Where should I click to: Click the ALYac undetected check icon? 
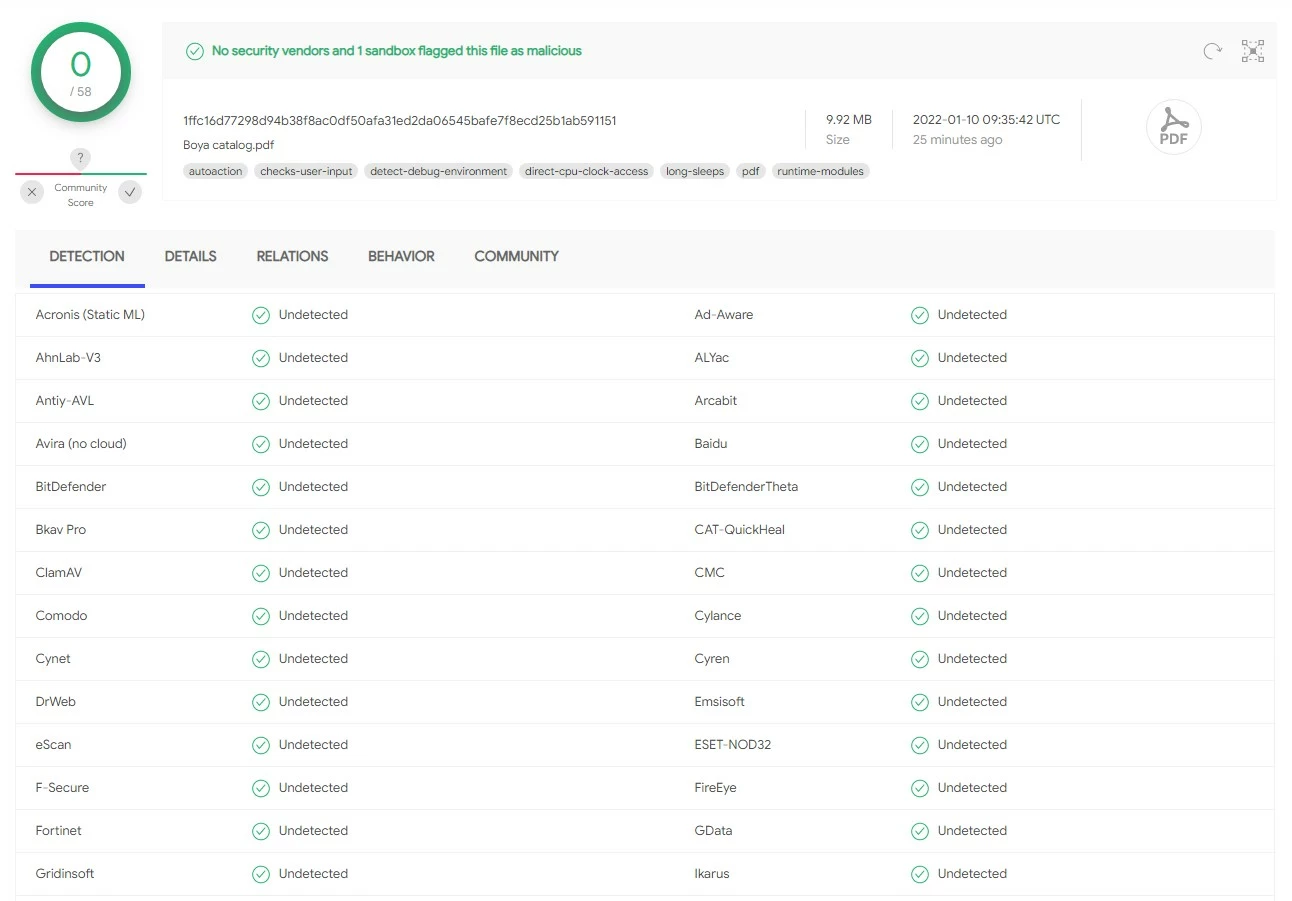click(x=920, y=358)
